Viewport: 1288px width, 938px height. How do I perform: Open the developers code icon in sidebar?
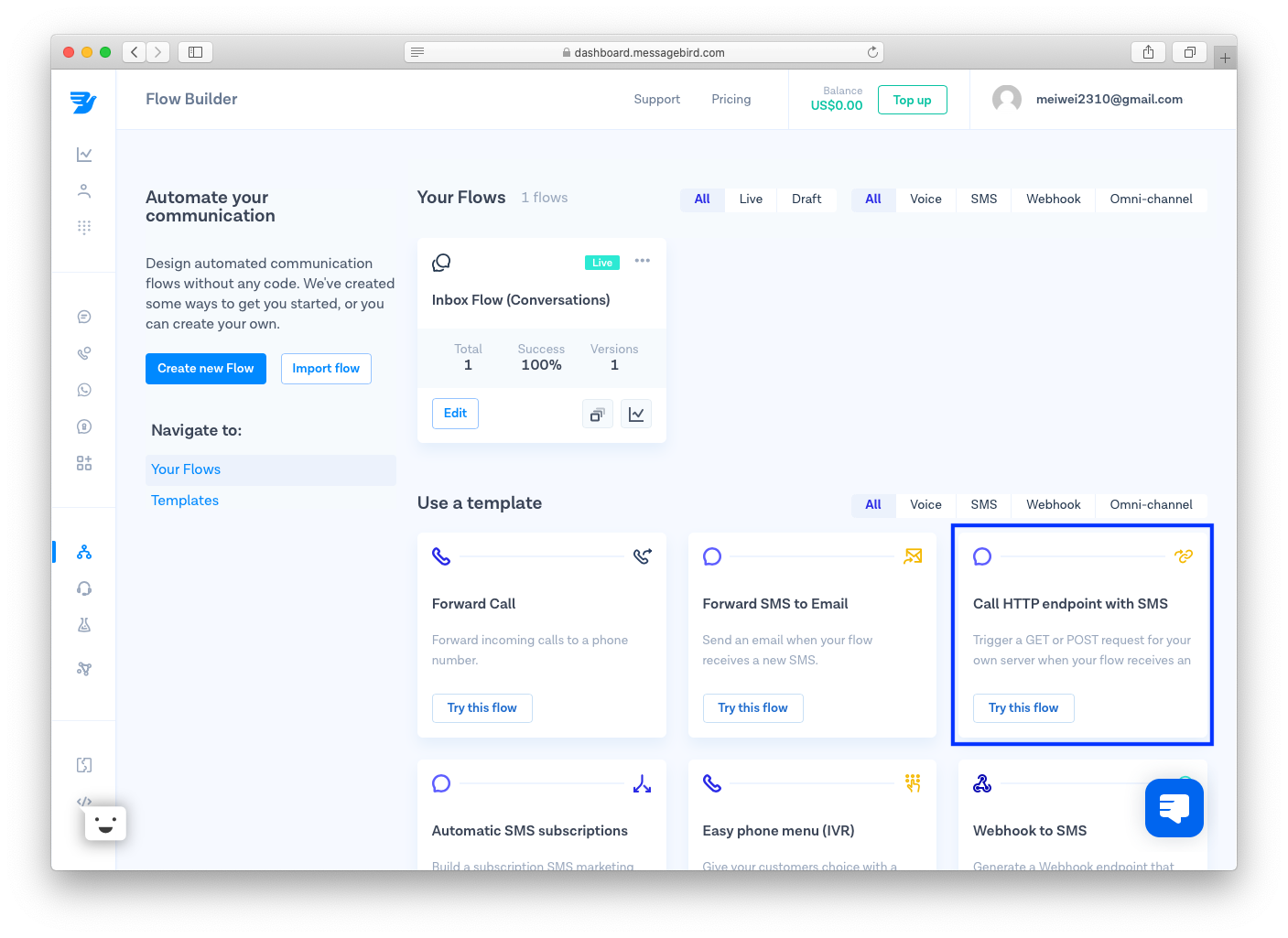pos(84,801)
